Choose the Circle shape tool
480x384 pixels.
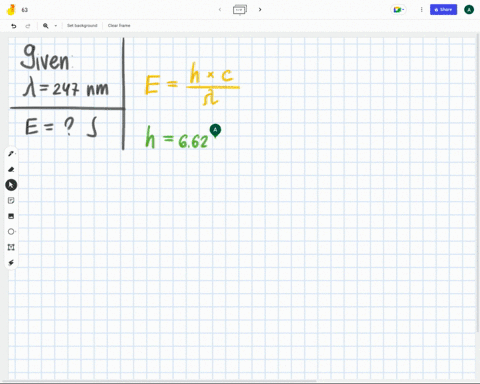click(11, 232)
